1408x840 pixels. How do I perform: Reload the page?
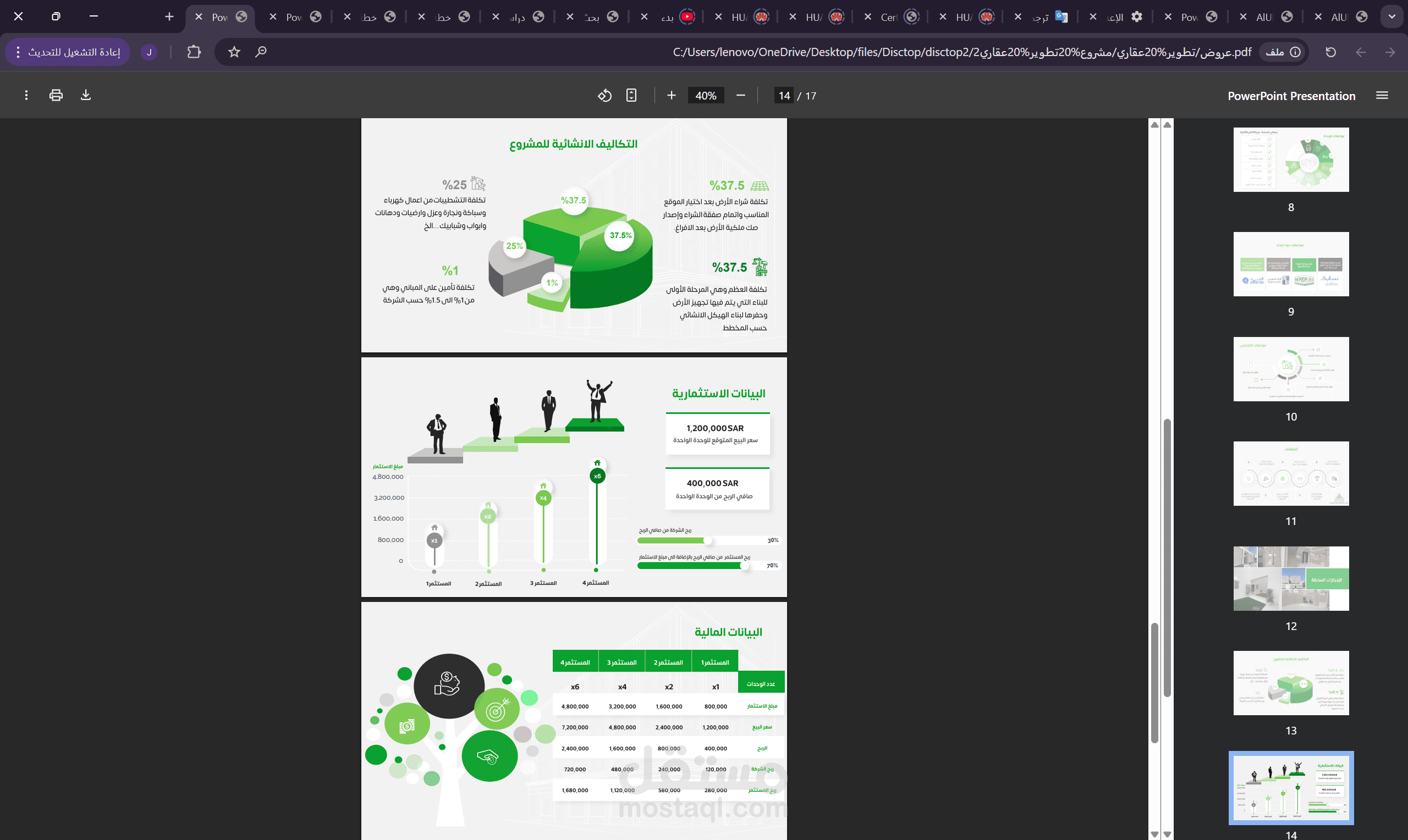[1330, 52]
